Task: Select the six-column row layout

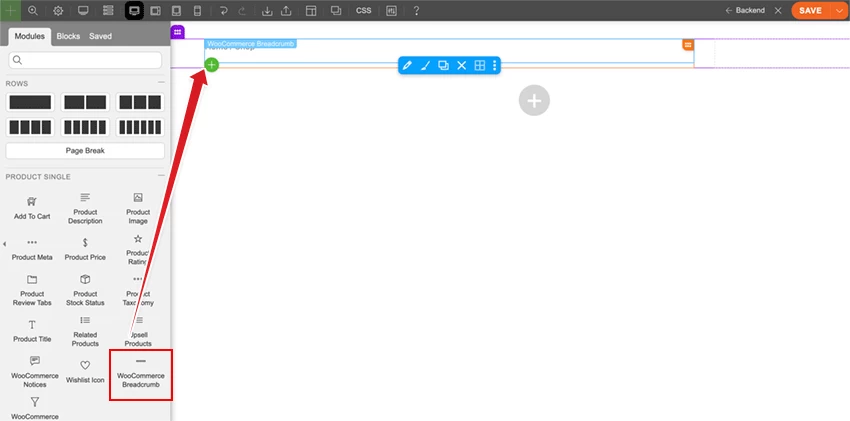Action: tap(140, 127)
